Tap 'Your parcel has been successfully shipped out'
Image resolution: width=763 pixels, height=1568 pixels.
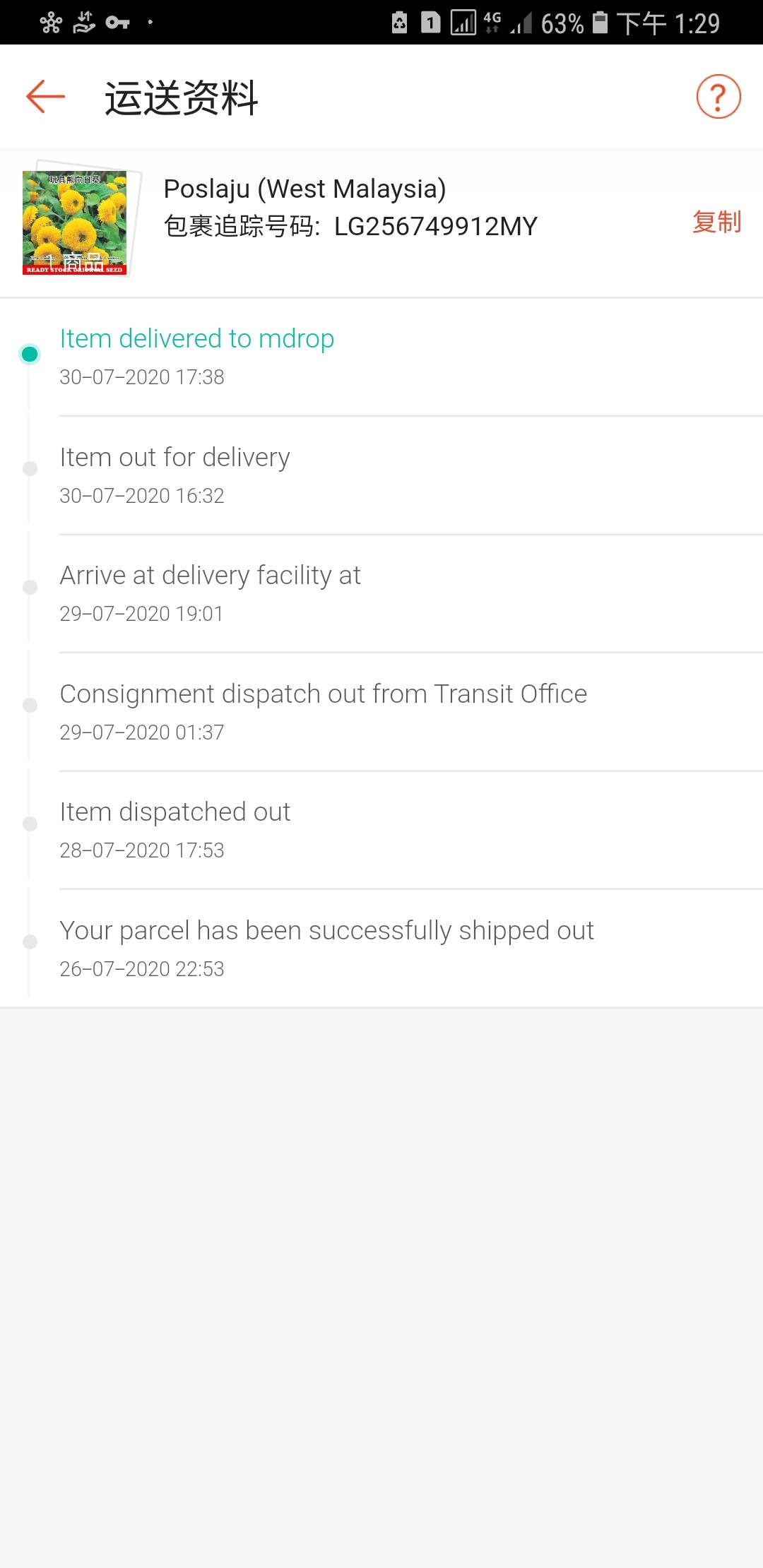coord(326,931)
